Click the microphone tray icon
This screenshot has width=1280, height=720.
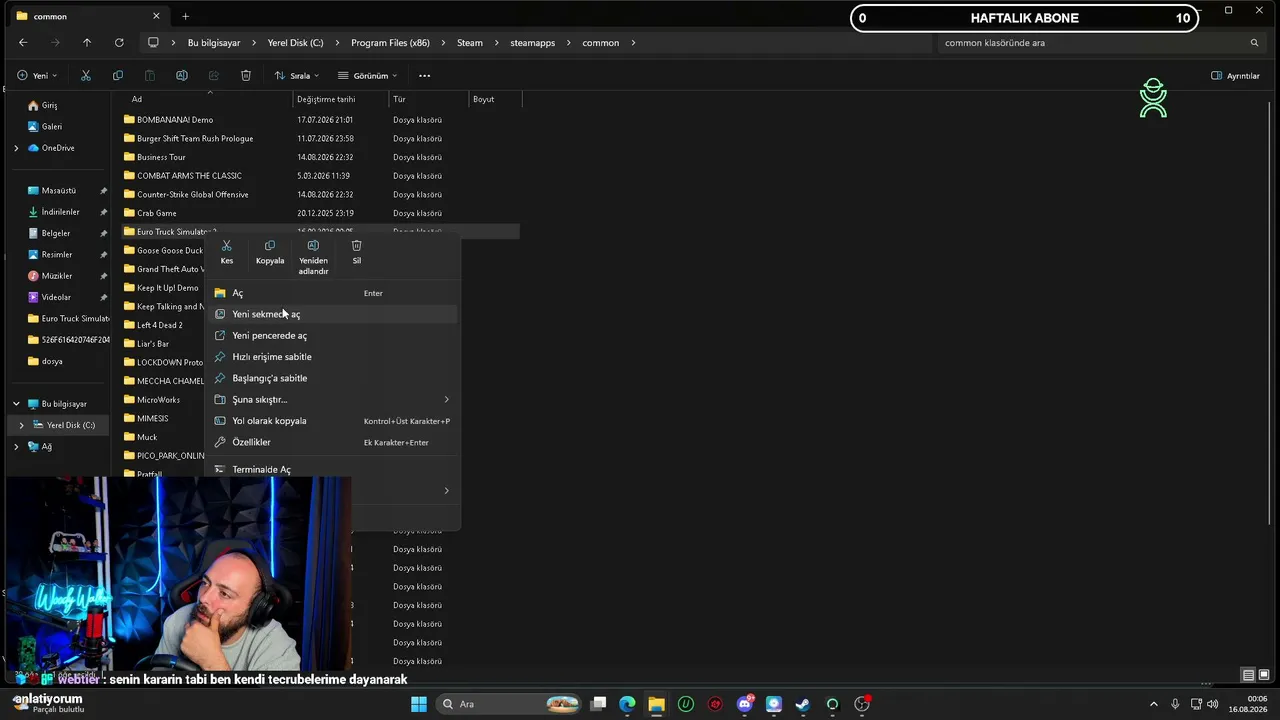coord(1175,704)
